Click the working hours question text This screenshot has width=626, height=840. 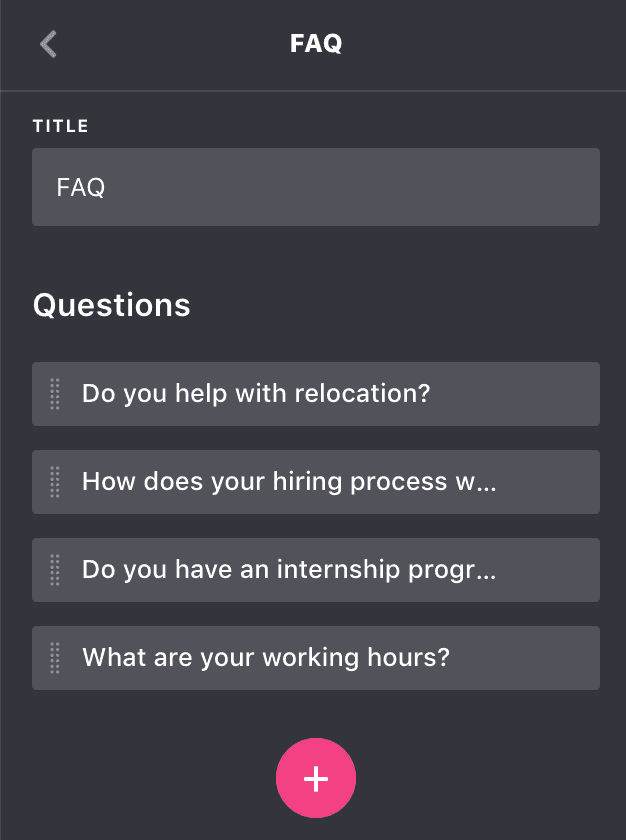(266, 657)
